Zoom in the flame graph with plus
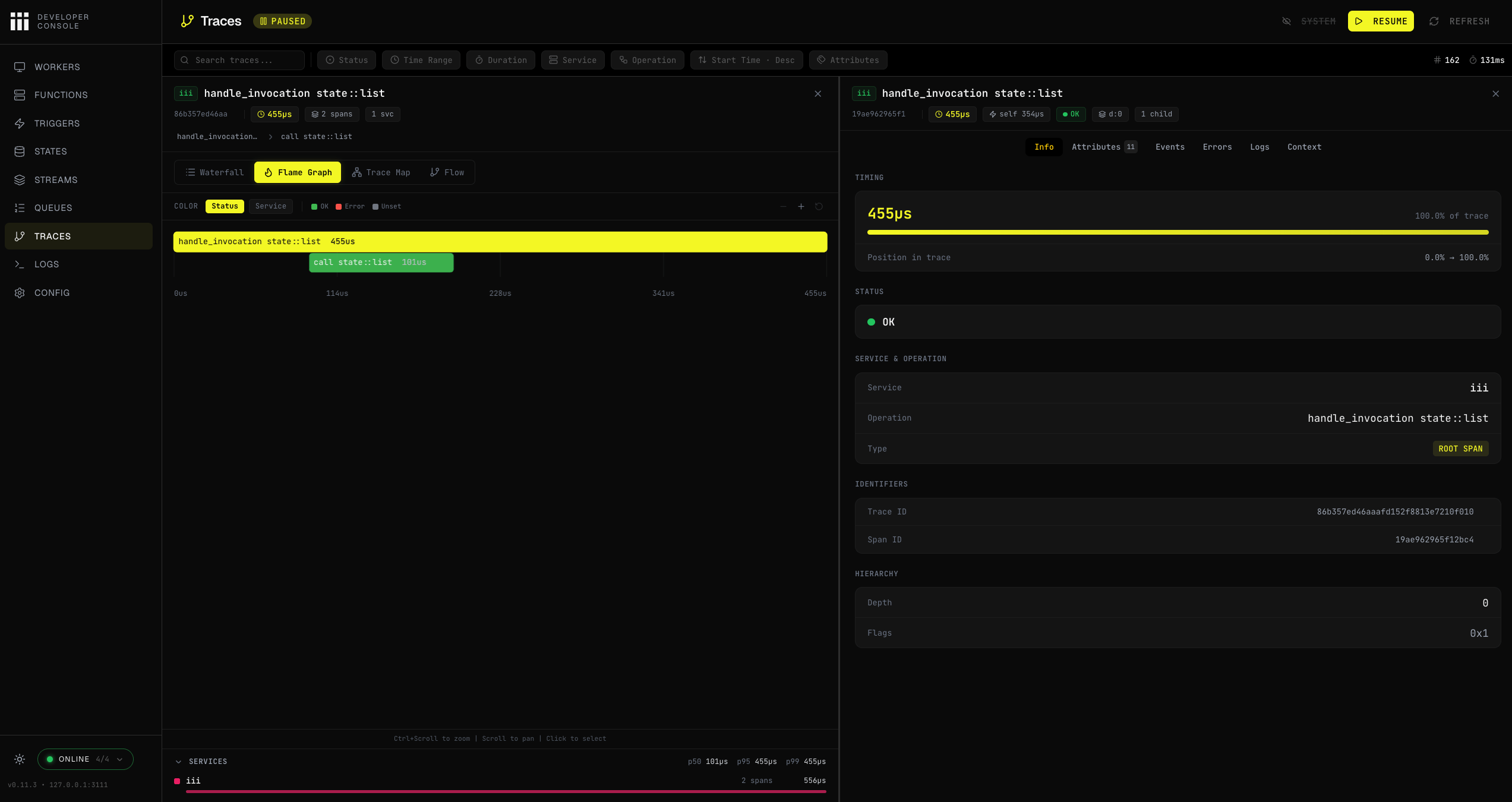 [801, 207]
